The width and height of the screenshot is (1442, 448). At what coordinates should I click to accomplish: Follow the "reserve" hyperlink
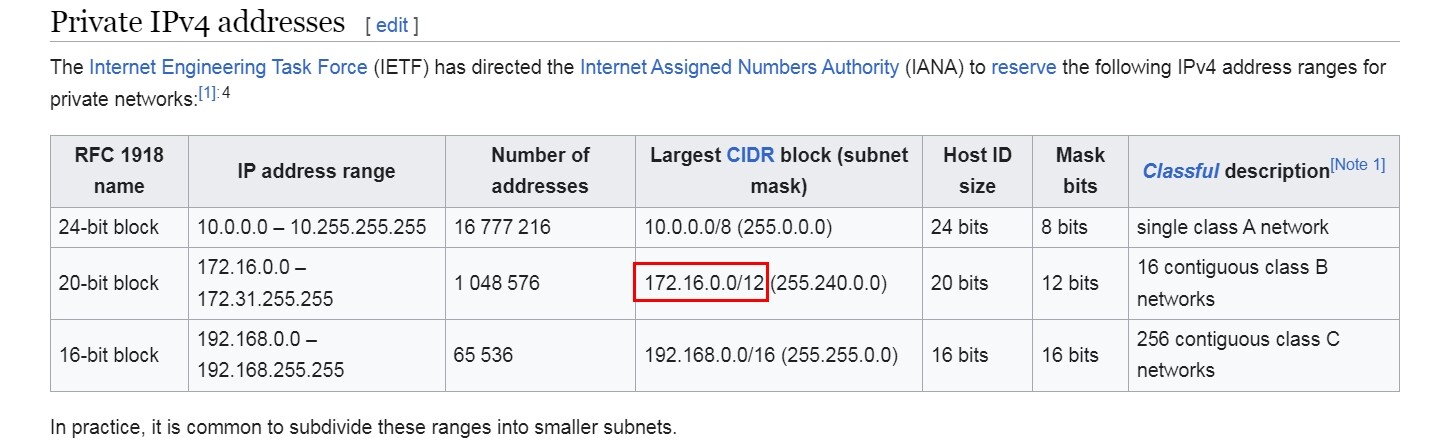point(1023,68)
